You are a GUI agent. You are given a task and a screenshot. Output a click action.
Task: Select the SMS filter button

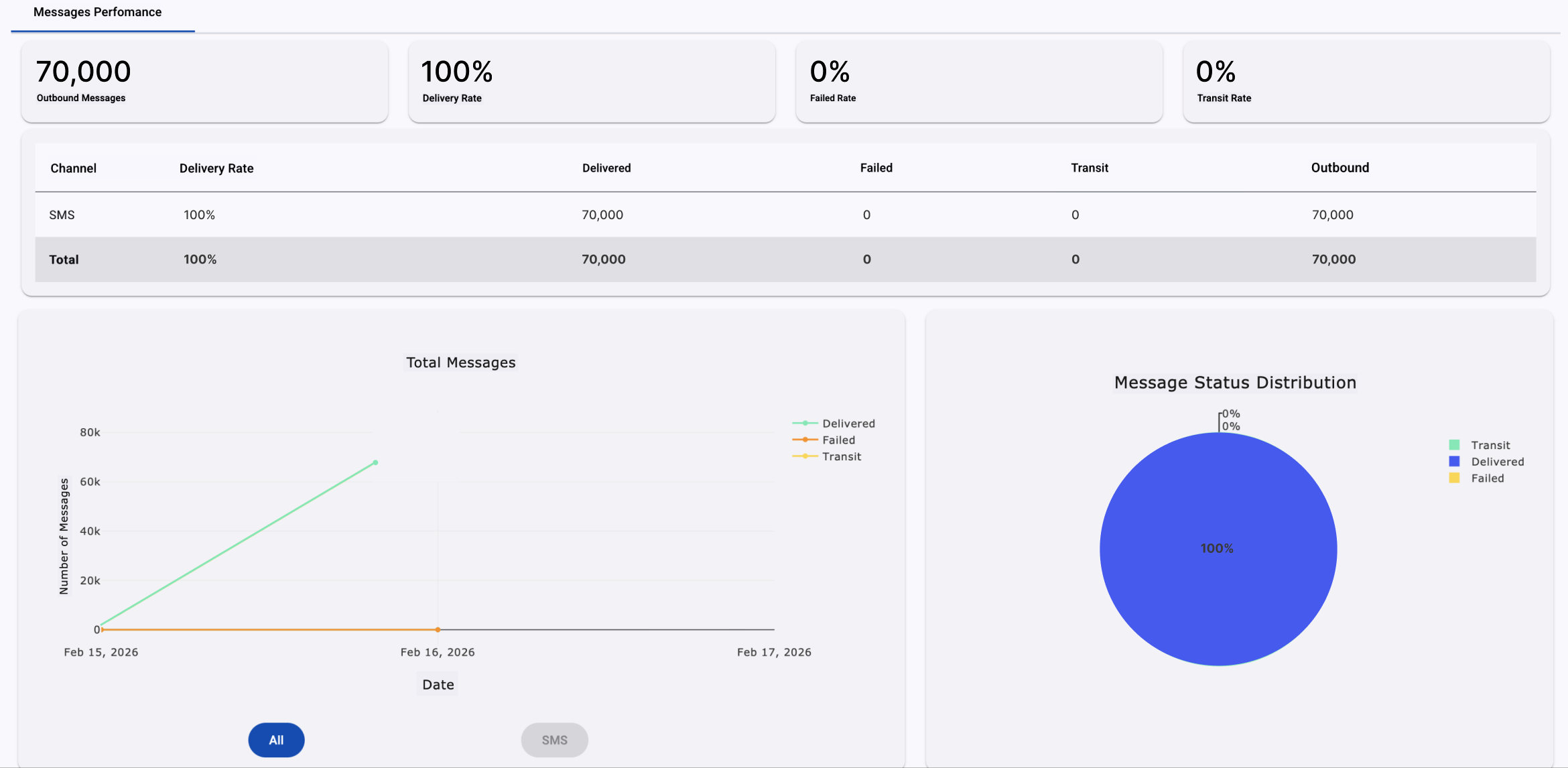(x=554, y=740)
